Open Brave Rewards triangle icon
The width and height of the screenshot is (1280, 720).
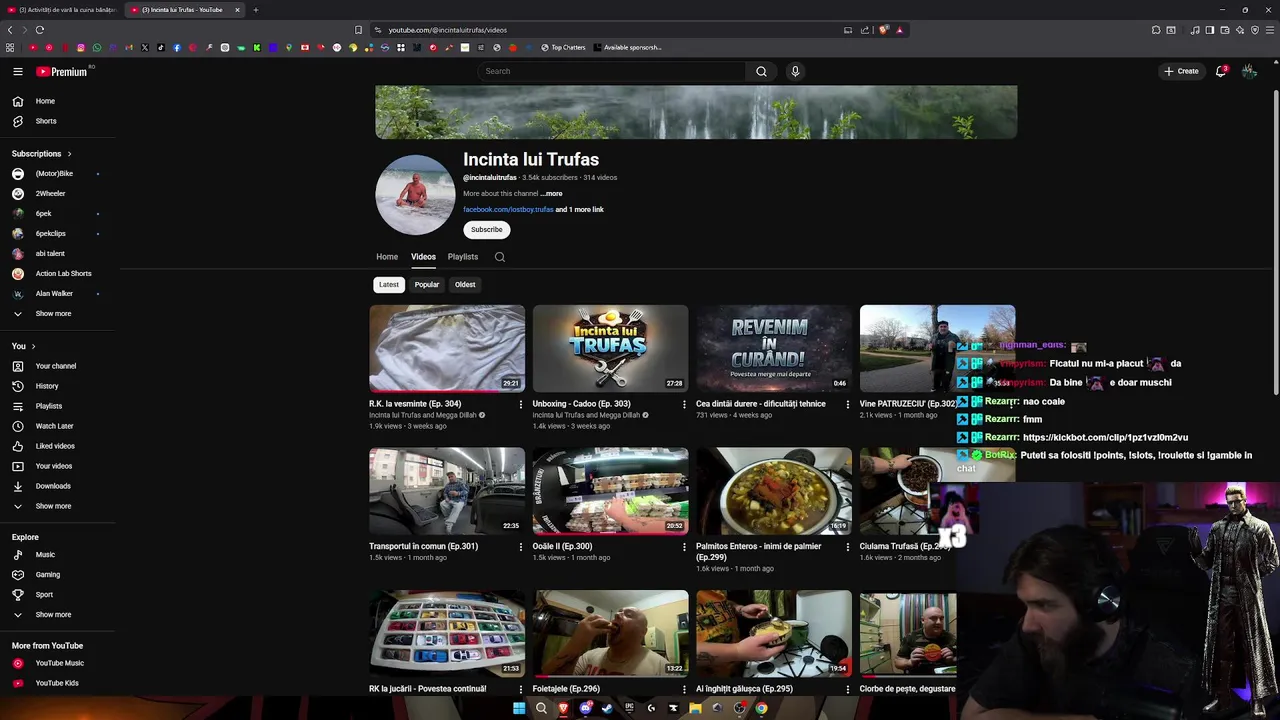[x=899, y=30]
